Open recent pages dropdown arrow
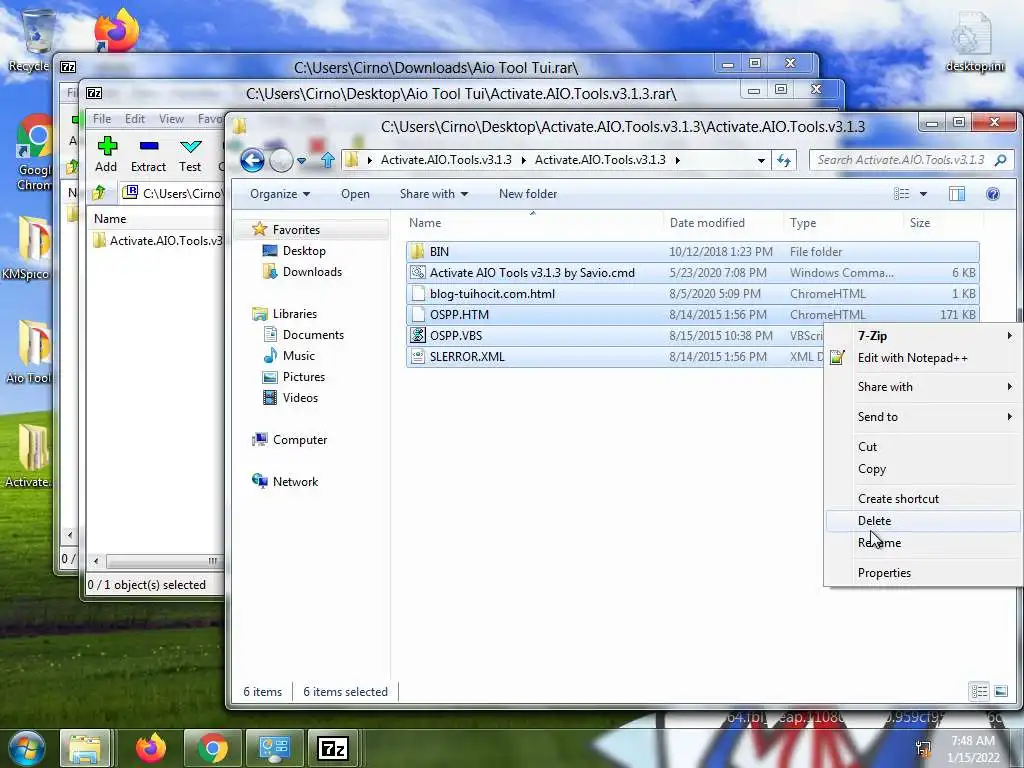The image size is (1024, 768). coord(301,161)
